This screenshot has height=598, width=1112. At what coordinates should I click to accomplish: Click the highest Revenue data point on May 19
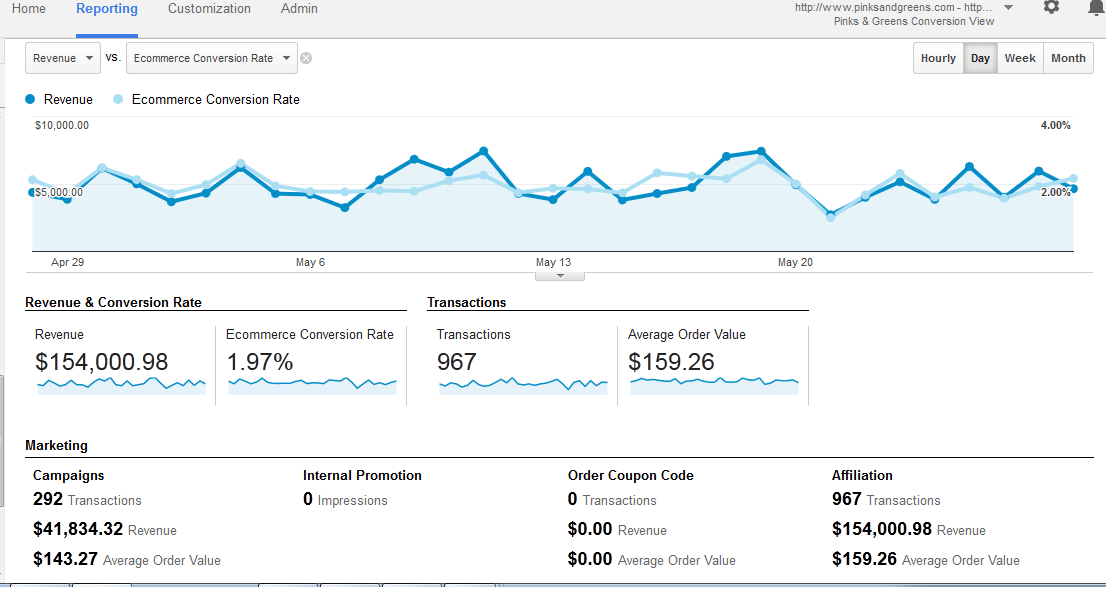point(761,151)
